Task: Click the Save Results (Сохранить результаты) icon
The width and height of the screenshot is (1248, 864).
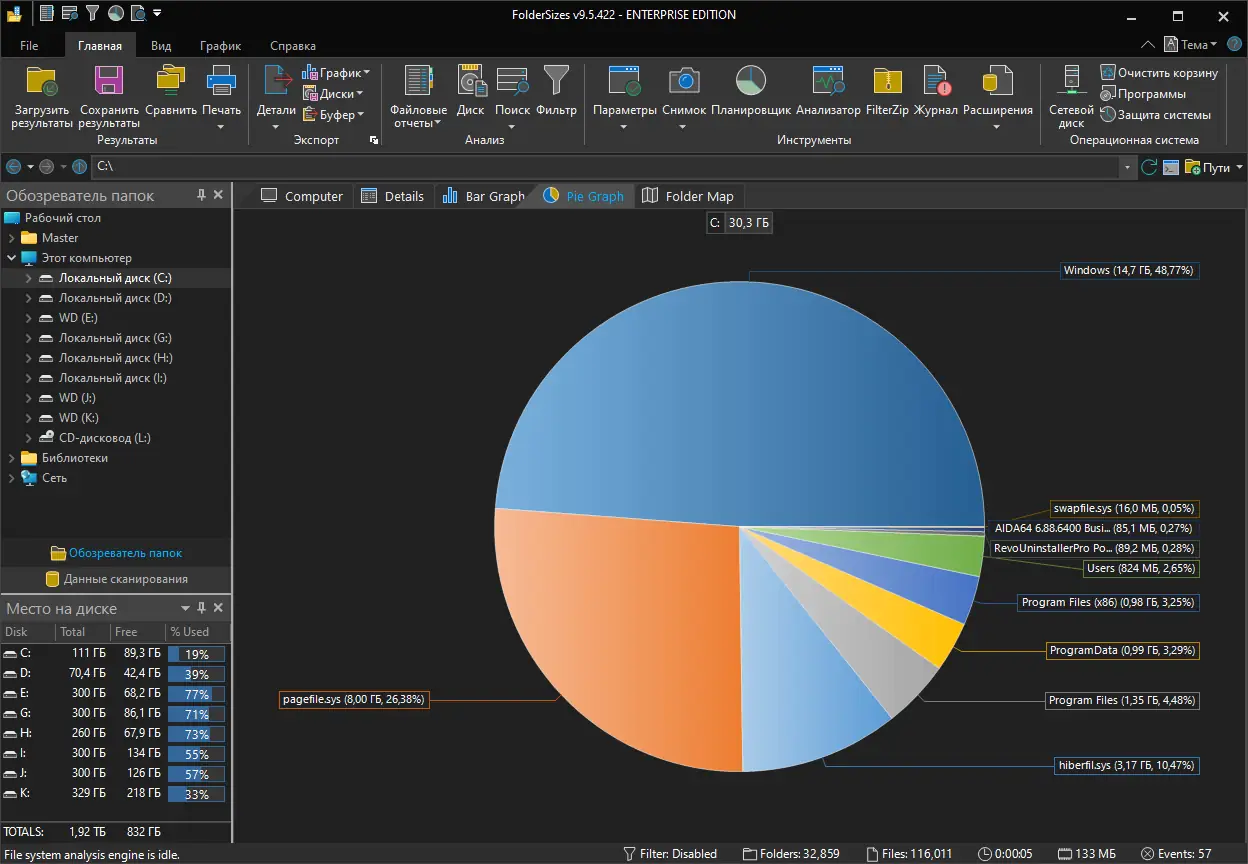Action: point(108,86)
